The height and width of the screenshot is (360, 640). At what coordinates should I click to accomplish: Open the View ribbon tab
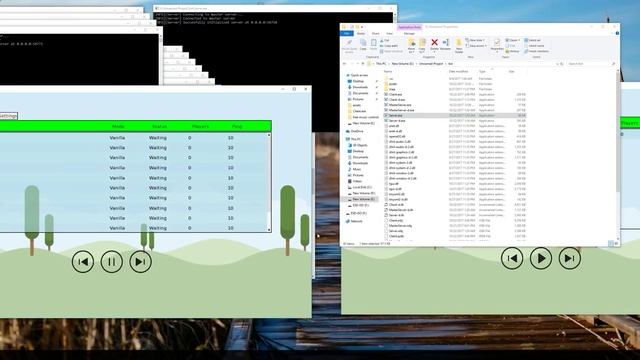[390, 33]
